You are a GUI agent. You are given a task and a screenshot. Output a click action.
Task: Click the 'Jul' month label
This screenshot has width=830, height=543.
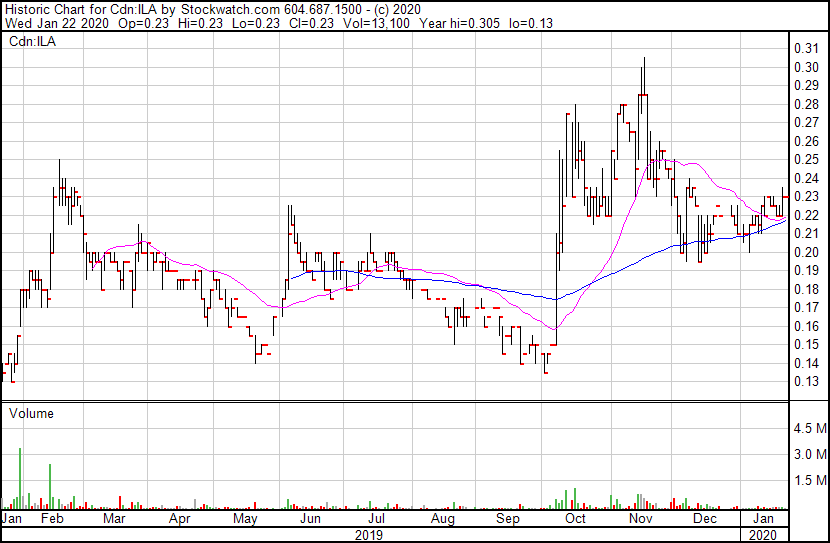pos(376,519)
